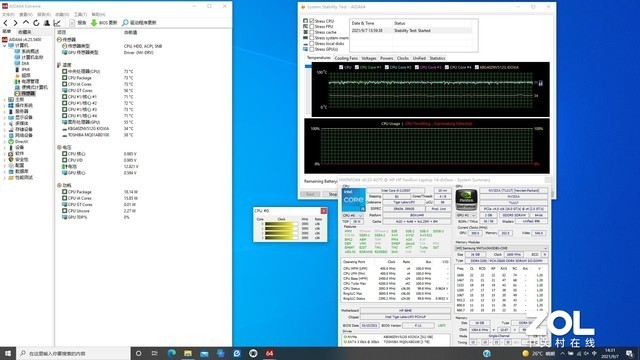
Task: Switch to the Unified tab
Action: click(x=419, y=58)
